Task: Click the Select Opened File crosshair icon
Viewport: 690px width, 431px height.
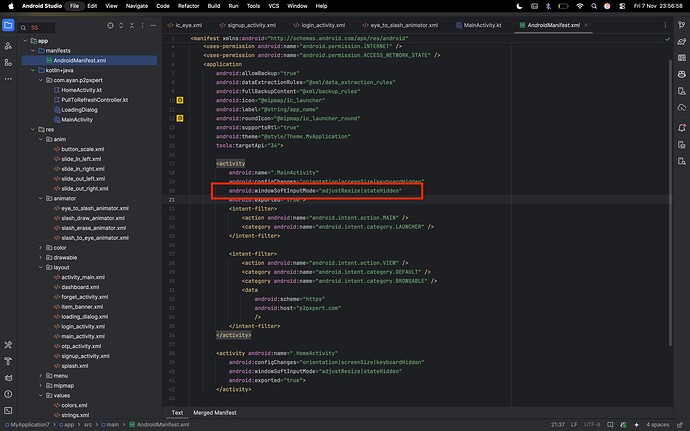Action: [x=110, y=26]
